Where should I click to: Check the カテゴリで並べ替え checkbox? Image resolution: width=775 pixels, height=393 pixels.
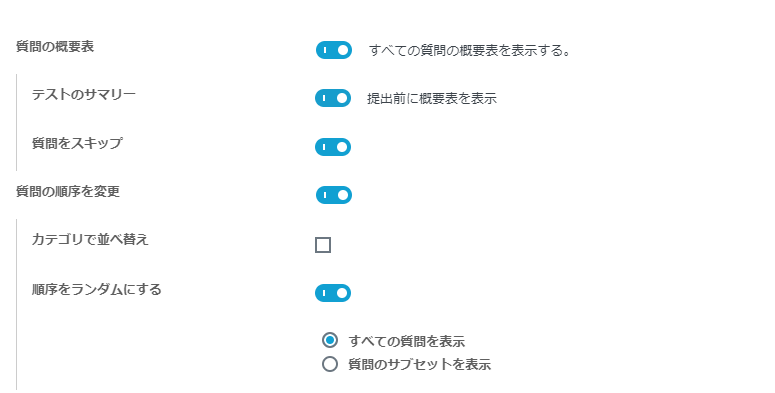323,245
